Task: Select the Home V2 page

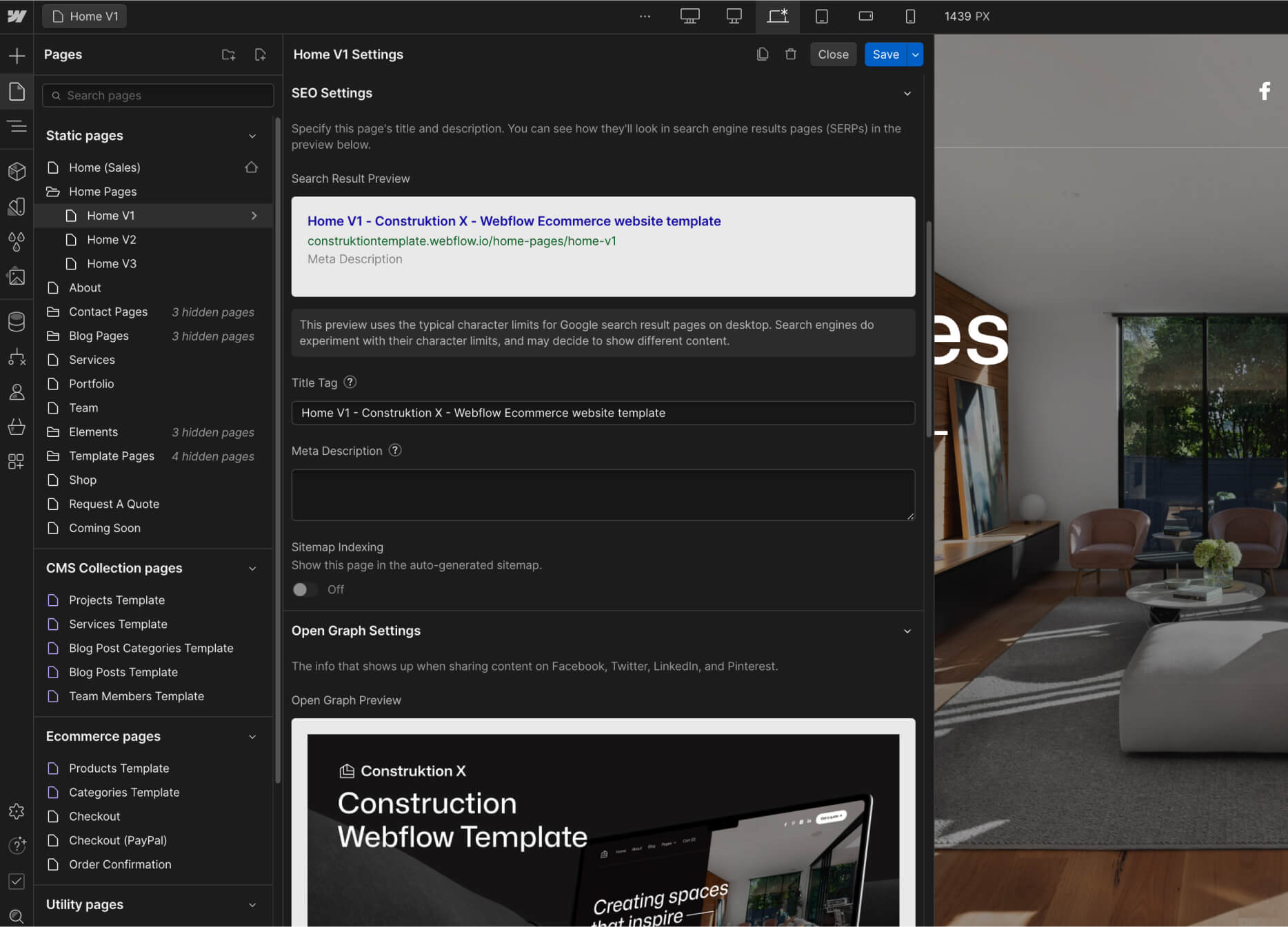Action: 112,239
